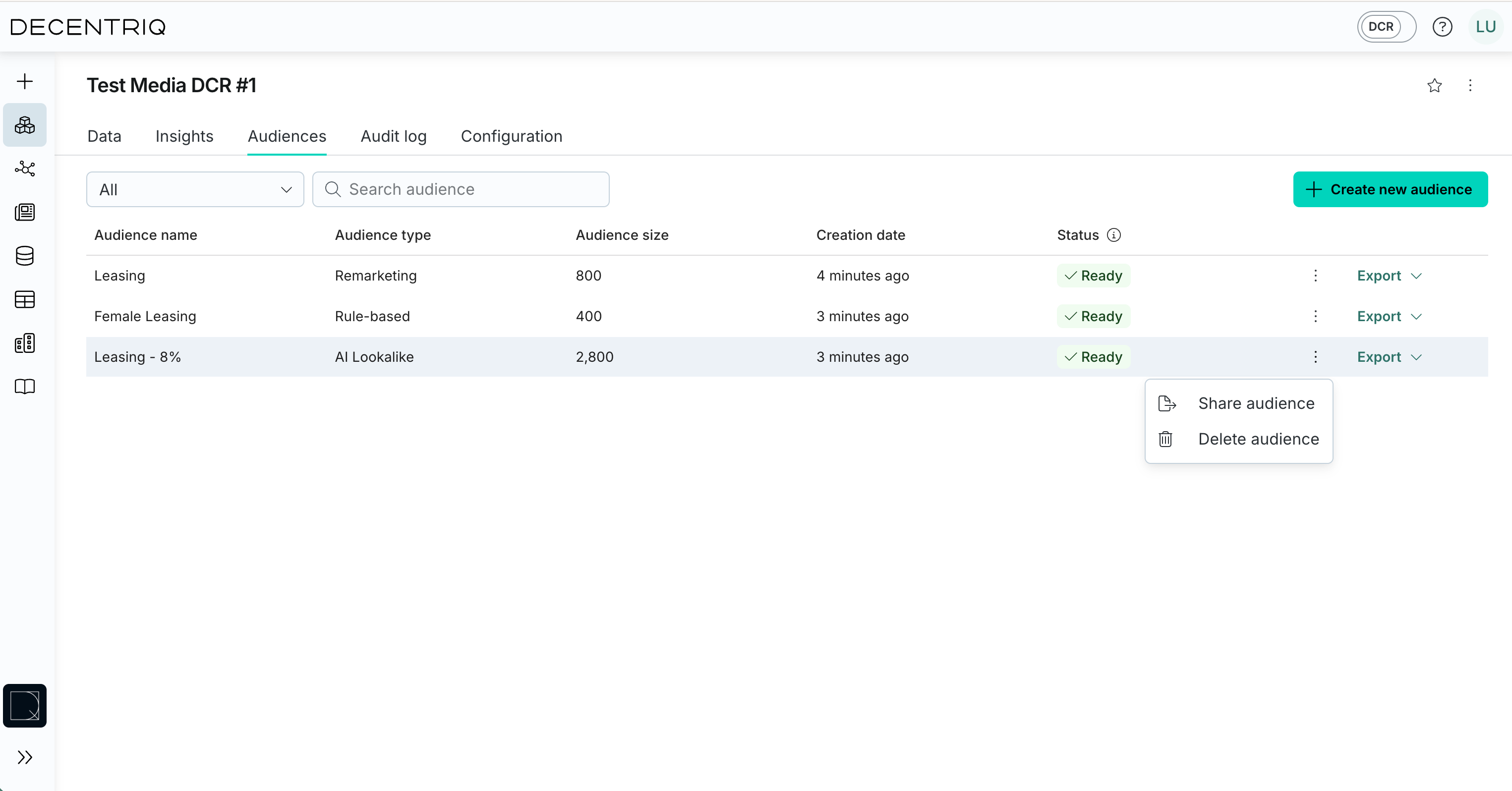This screenshot has height=791, width=1512.
Task: Favorite this DCR with star icon
Action: click(x=1434, y=86)
